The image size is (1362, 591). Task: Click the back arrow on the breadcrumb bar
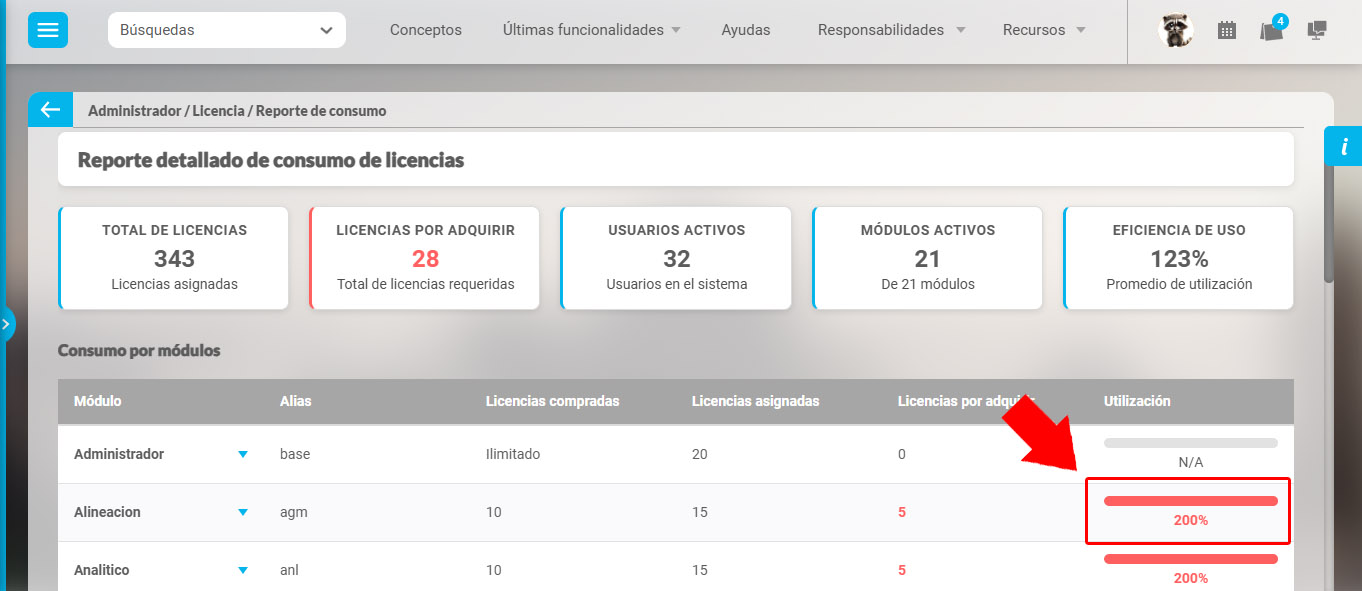tap(50, 108)
